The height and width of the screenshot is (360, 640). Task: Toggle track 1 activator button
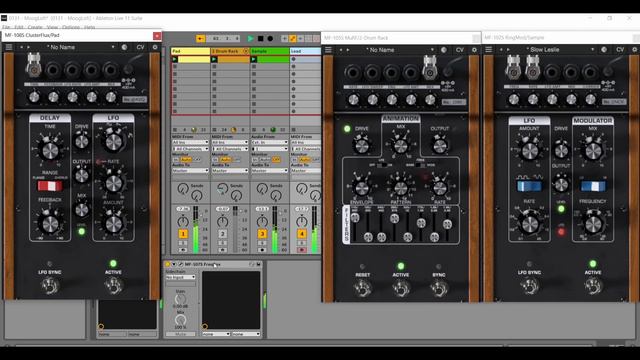183,234
